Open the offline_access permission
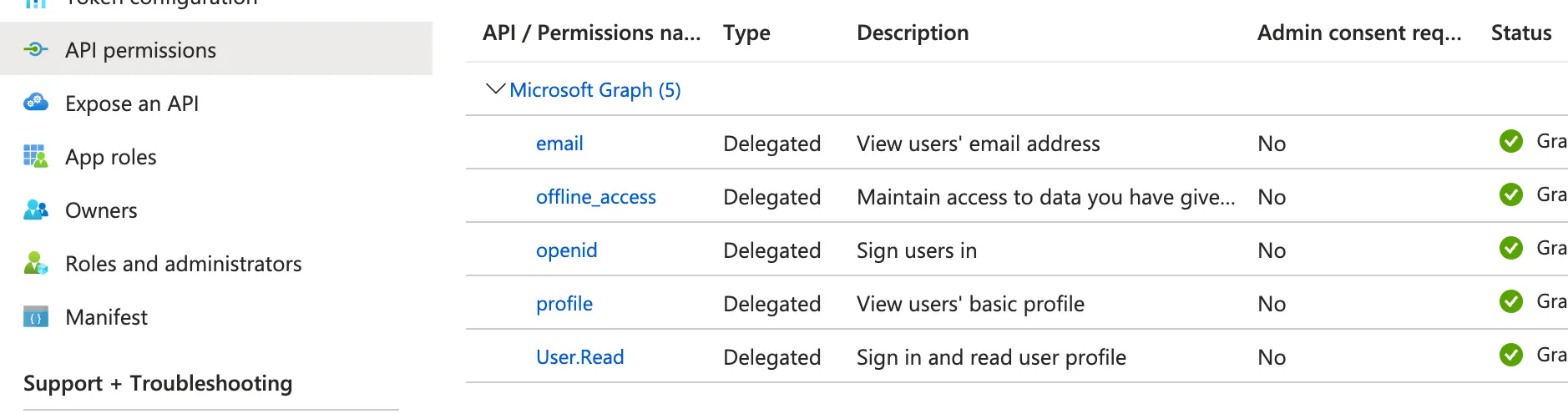This screenshot has height=414, width=1568. [596, 197]
